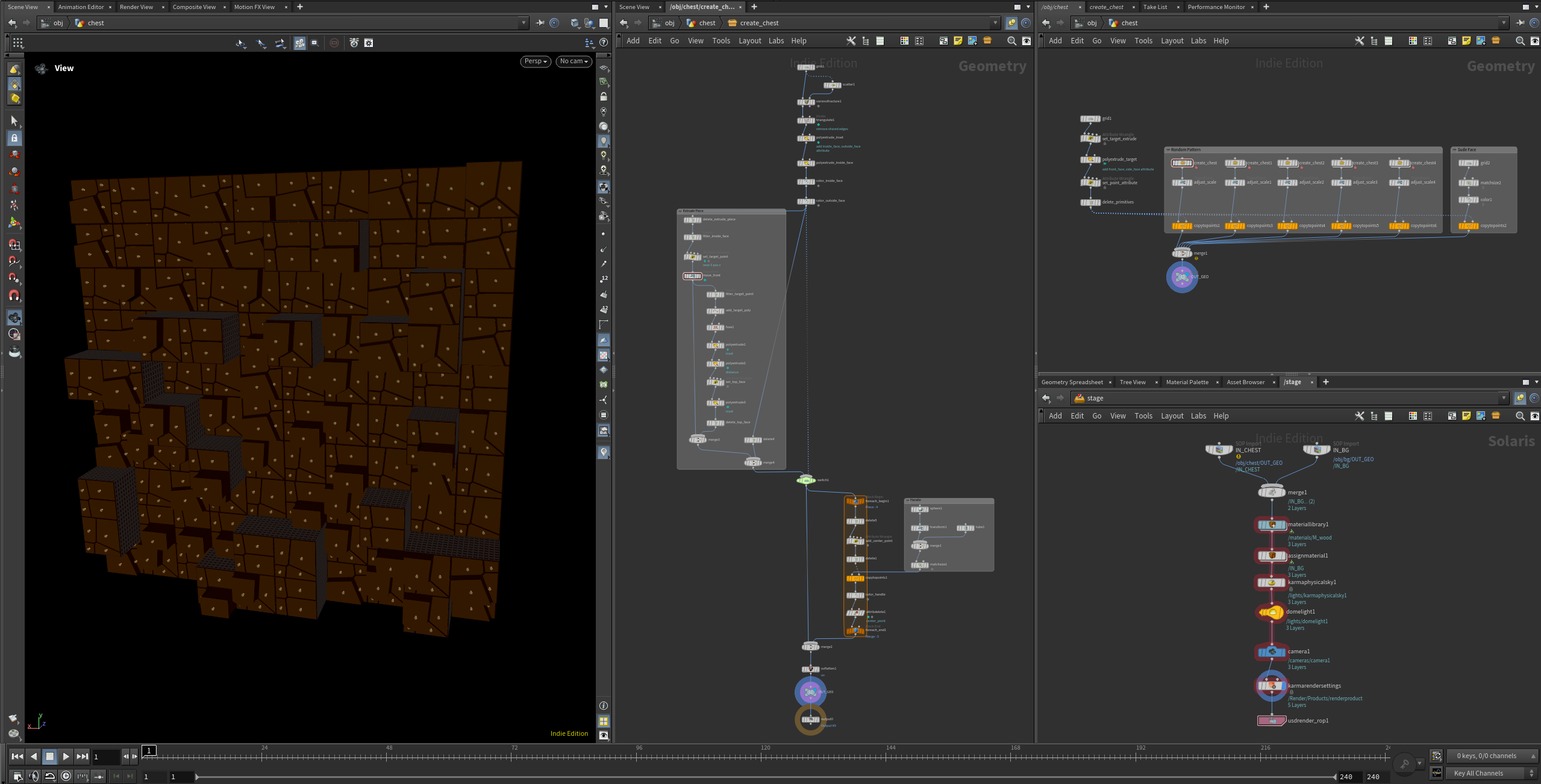Play the animation forward
1541x784 pixels.
click(x=66, y=756)
